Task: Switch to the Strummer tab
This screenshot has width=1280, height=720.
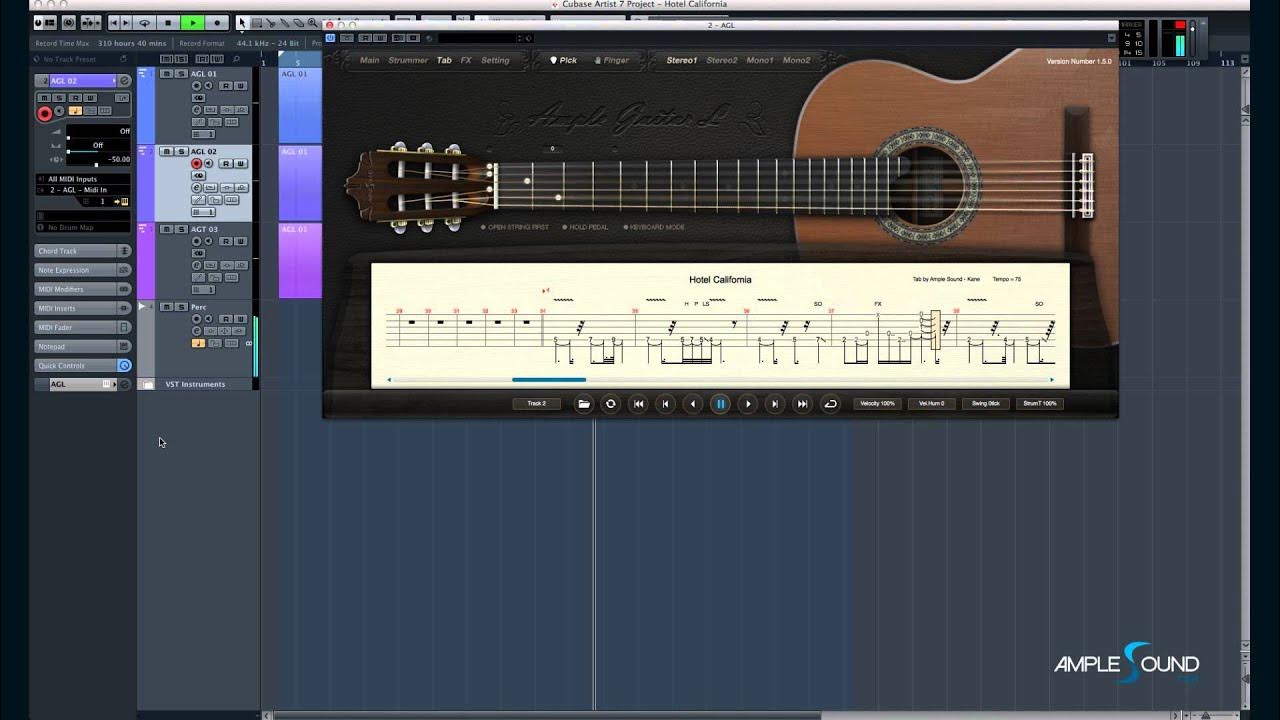Action: click(x=408, y=60)
